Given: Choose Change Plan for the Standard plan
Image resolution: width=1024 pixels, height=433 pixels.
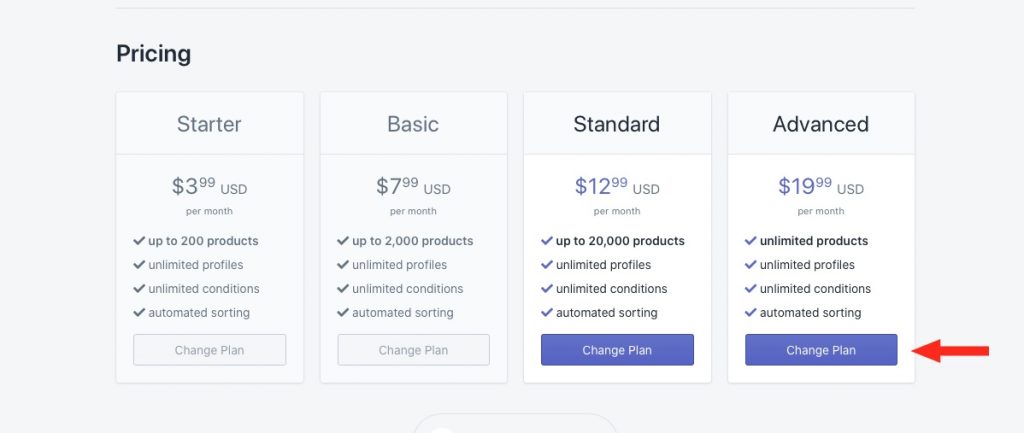Looking at the screenshot, I should [x=617, y=350].
